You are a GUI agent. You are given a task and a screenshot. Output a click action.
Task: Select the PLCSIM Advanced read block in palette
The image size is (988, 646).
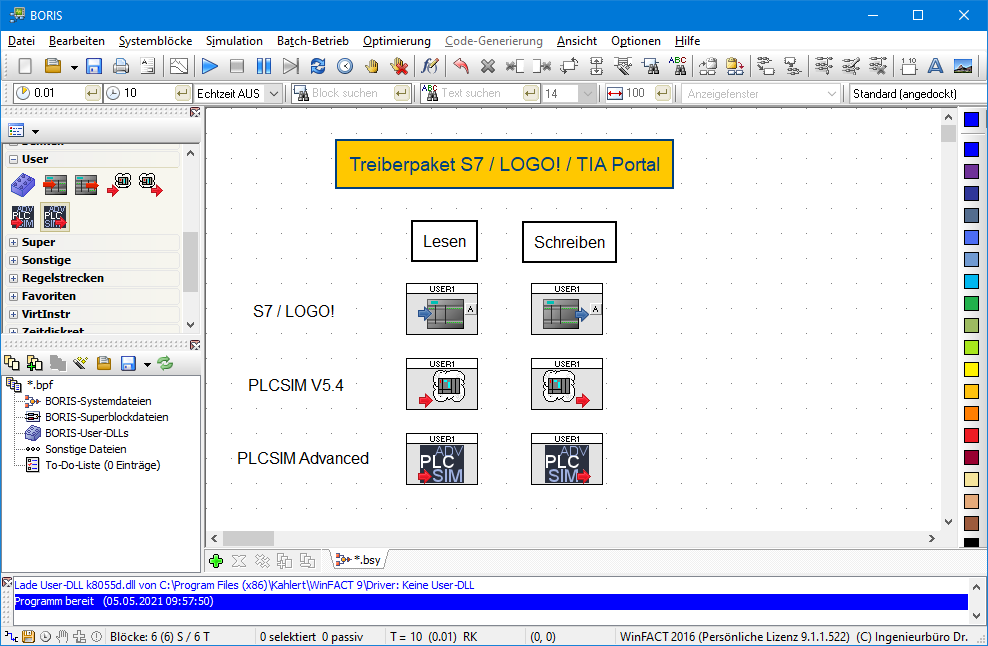23,217
